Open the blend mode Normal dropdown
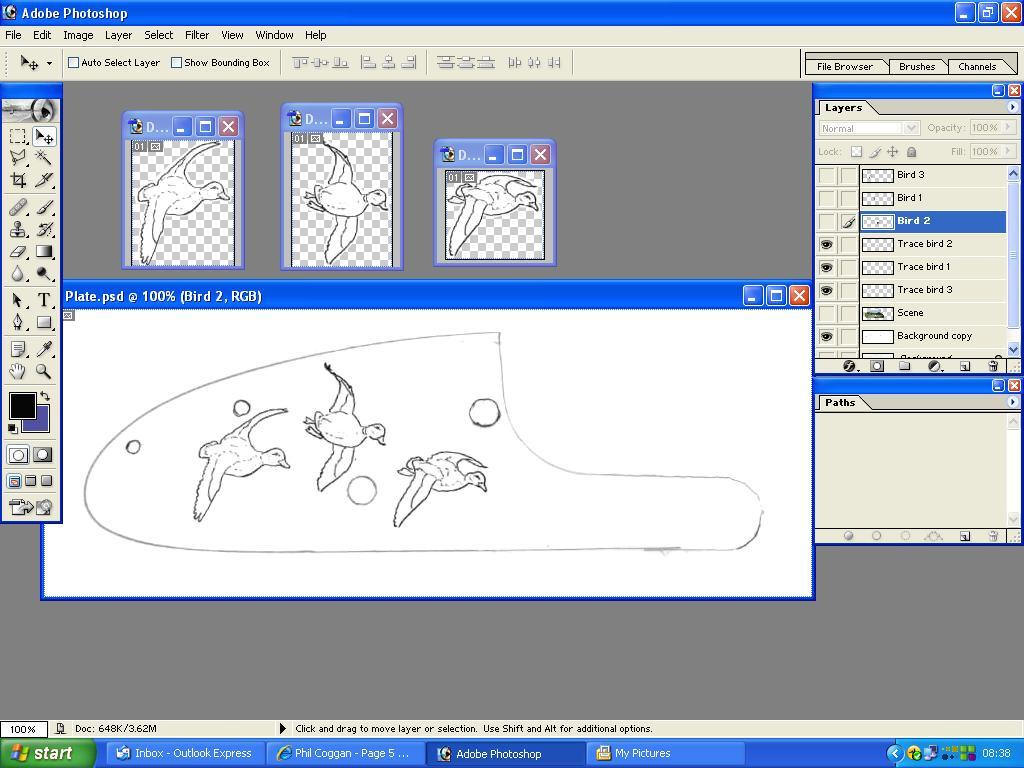 [869, 128]
